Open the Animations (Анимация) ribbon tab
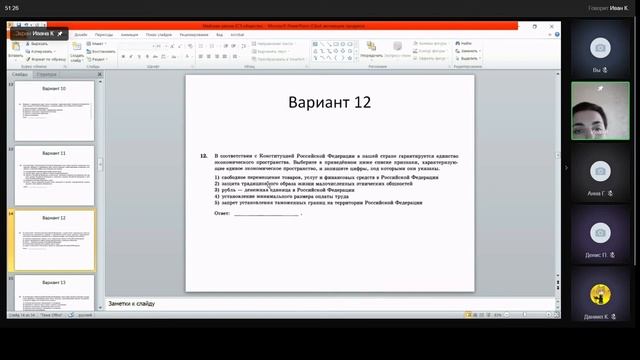Viewport: 640px width, 360px height. (129, 35)
